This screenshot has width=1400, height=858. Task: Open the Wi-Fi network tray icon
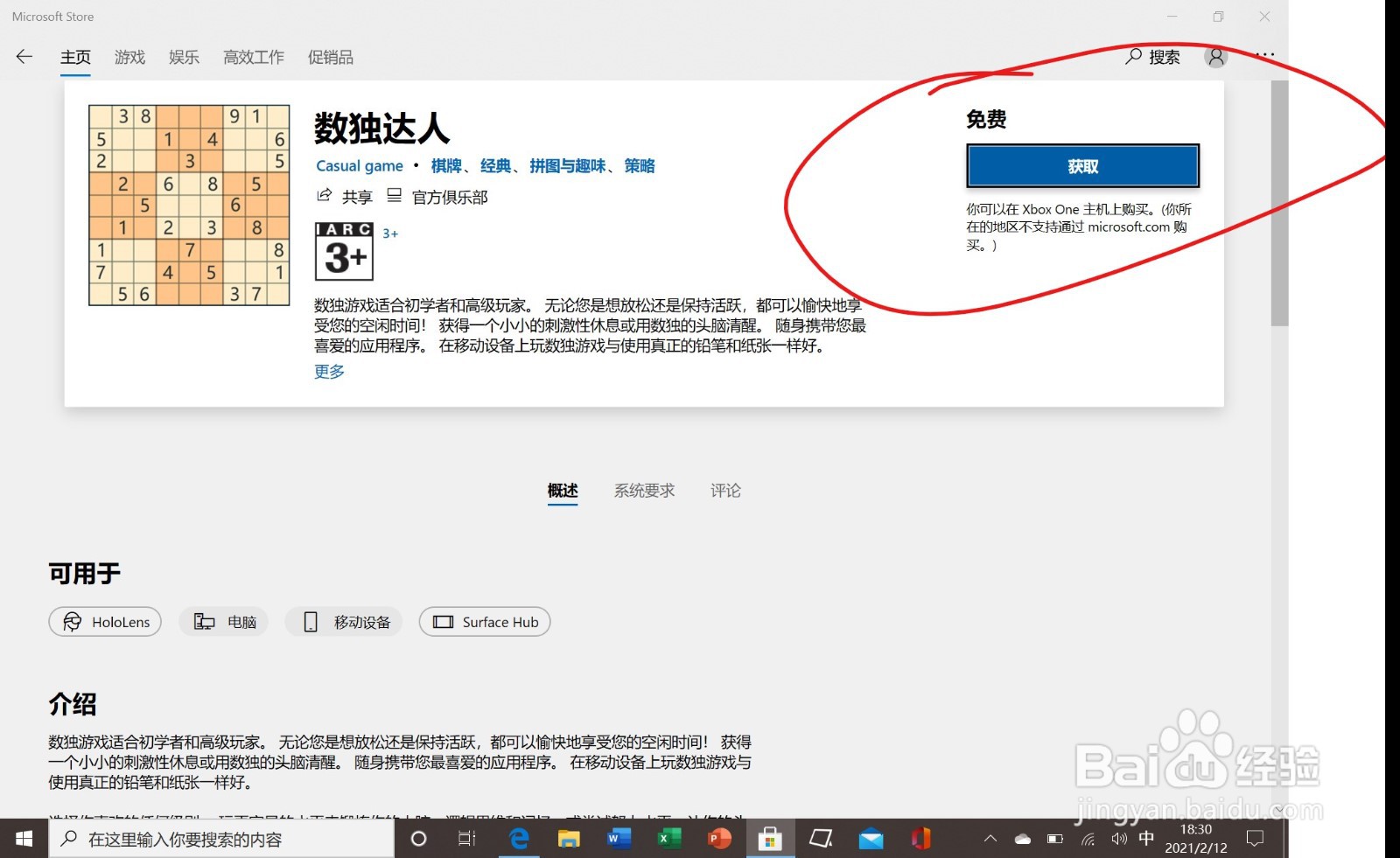coord(1088,840)
